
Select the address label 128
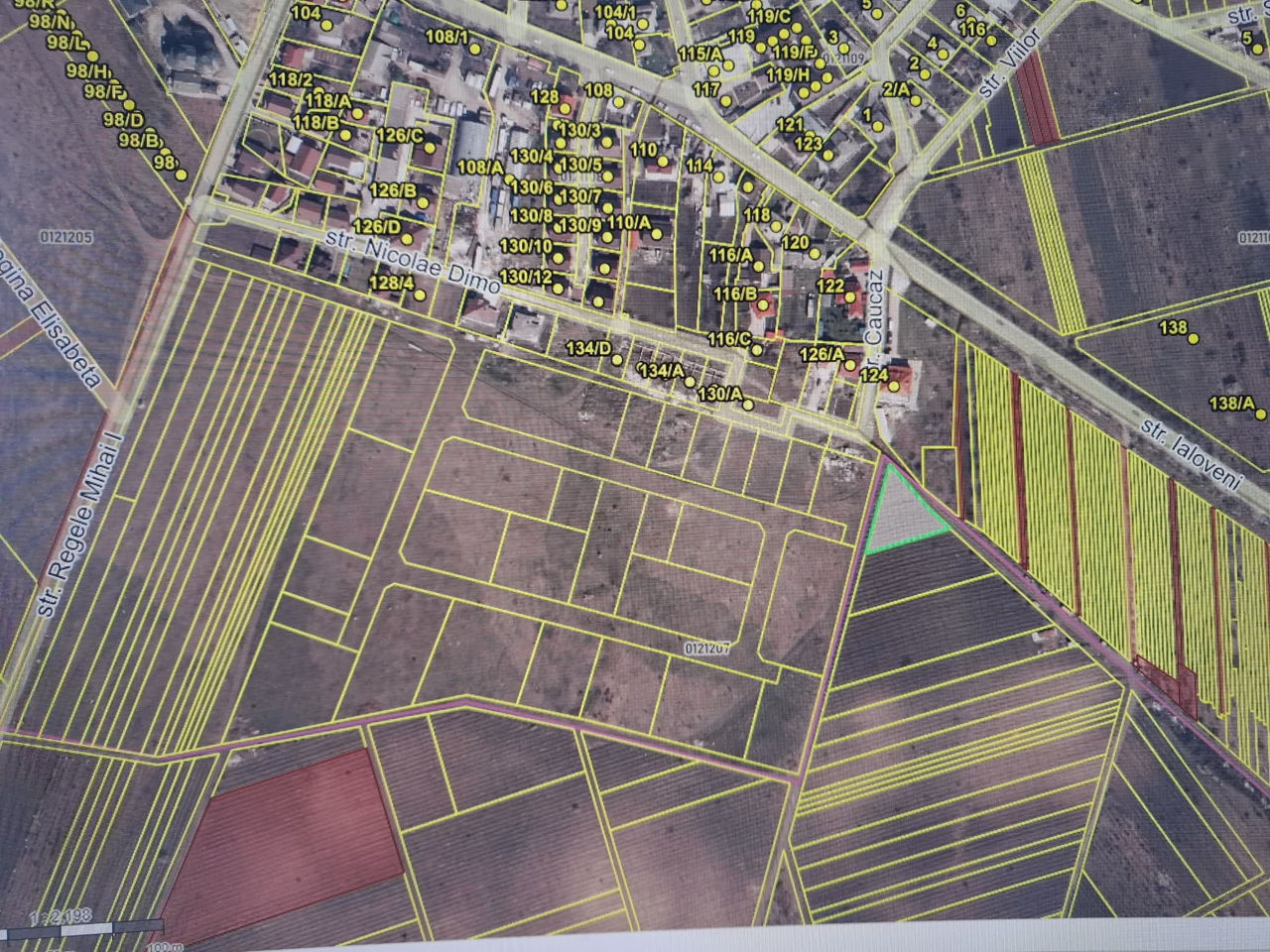(545, 96)
